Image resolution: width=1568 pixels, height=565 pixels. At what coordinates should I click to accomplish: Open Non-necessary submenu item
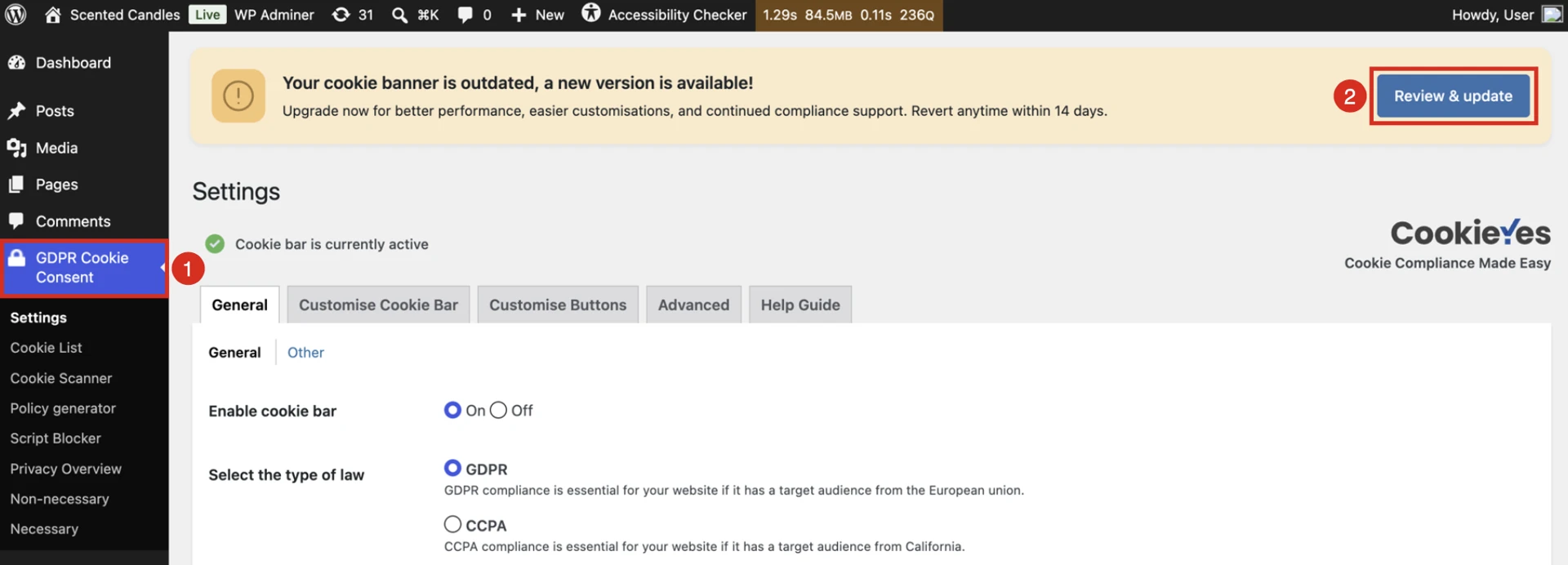pyautogui.click(x=60, y=499)
